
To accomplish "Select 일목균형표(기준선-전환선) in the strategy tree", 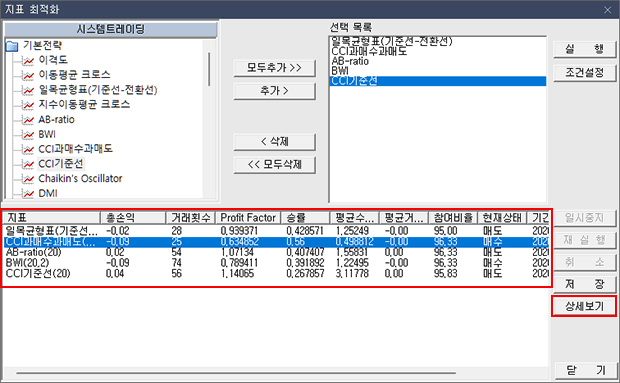I will click(98, 90).
